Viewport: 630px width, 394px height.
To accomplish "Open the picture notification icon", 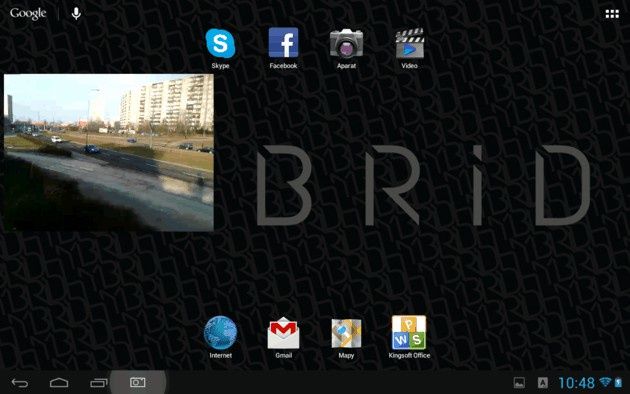I will tap(519, 383).
